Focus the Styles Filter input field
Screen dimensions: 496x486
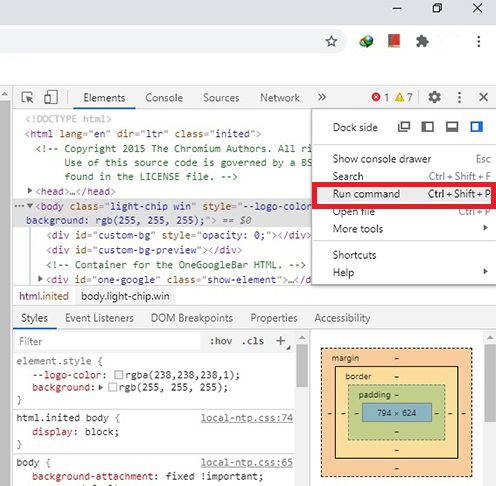[107, 341]
